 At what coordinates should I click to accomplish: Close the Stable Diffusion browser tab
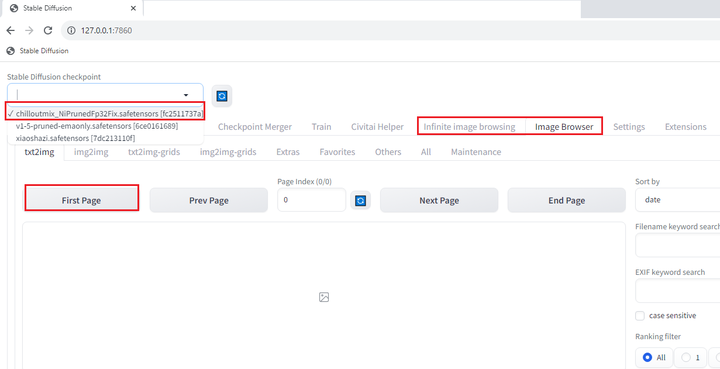coord(134,8)
